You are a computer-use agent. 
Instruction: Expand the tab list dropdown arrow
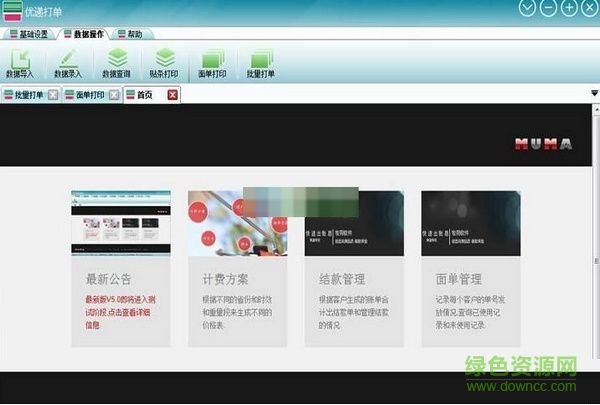click(x=594, y=93)
